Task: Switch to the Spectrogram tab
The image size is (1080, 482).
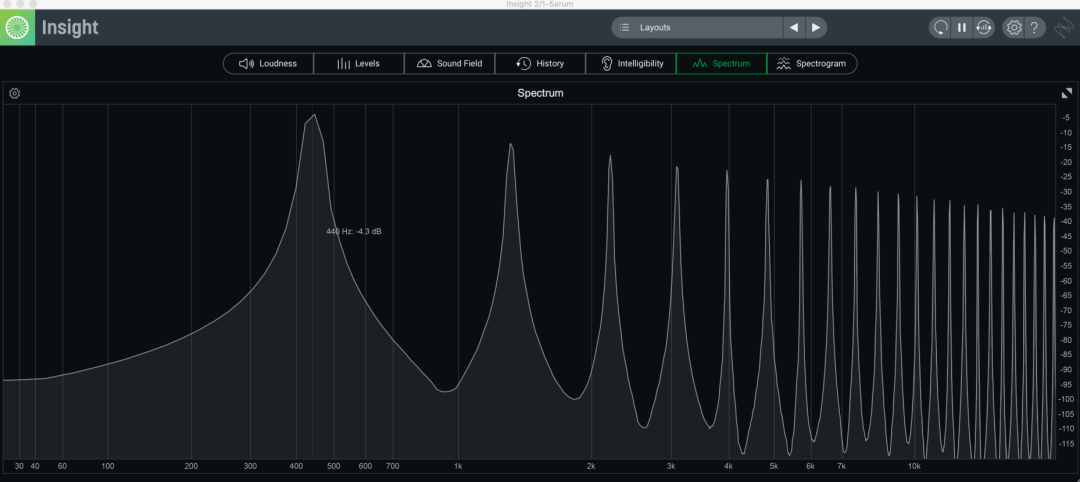Action: tap(812, 63)
